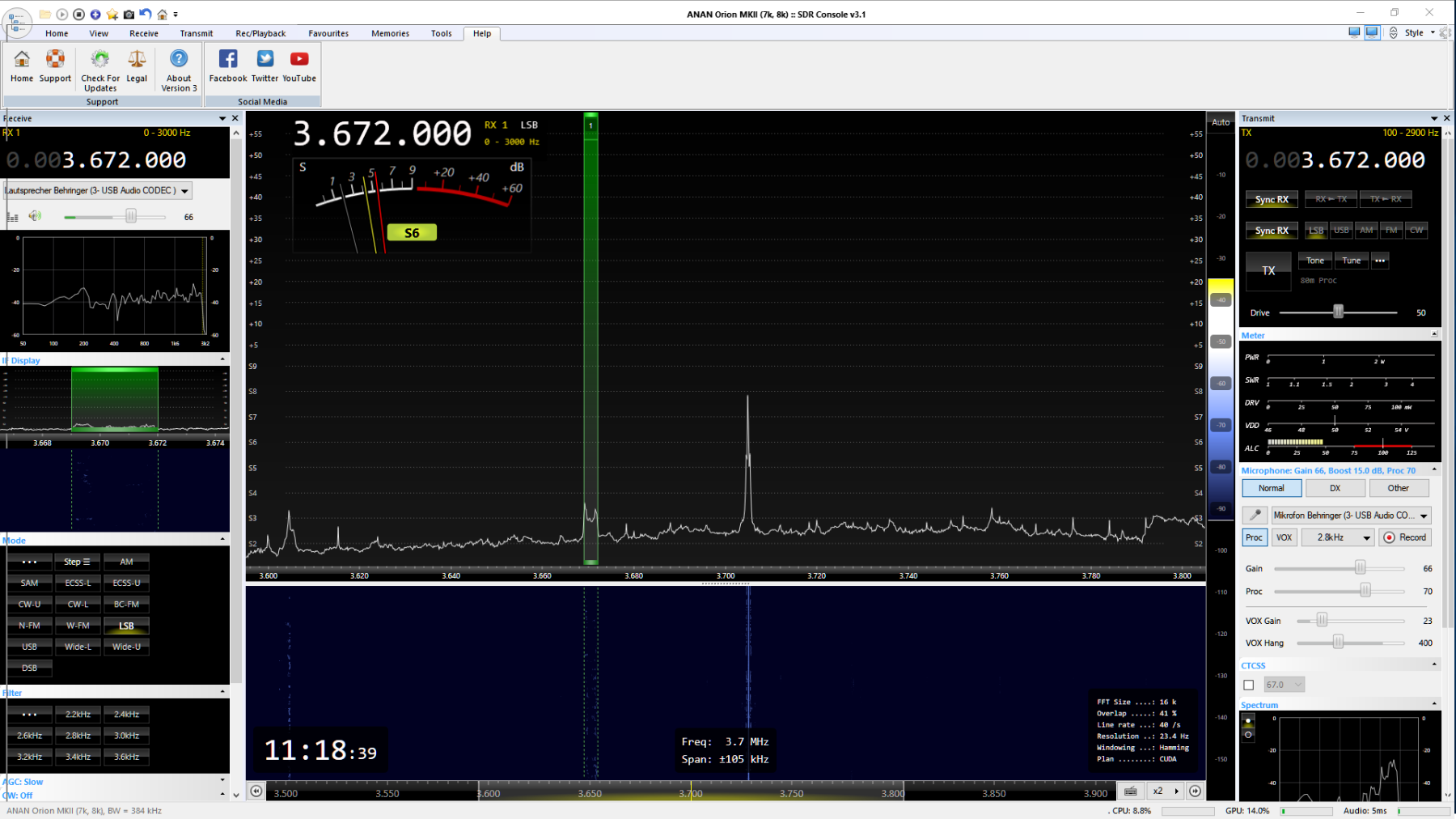Open the Transmit ribbon tab

(x=197, y=33)
